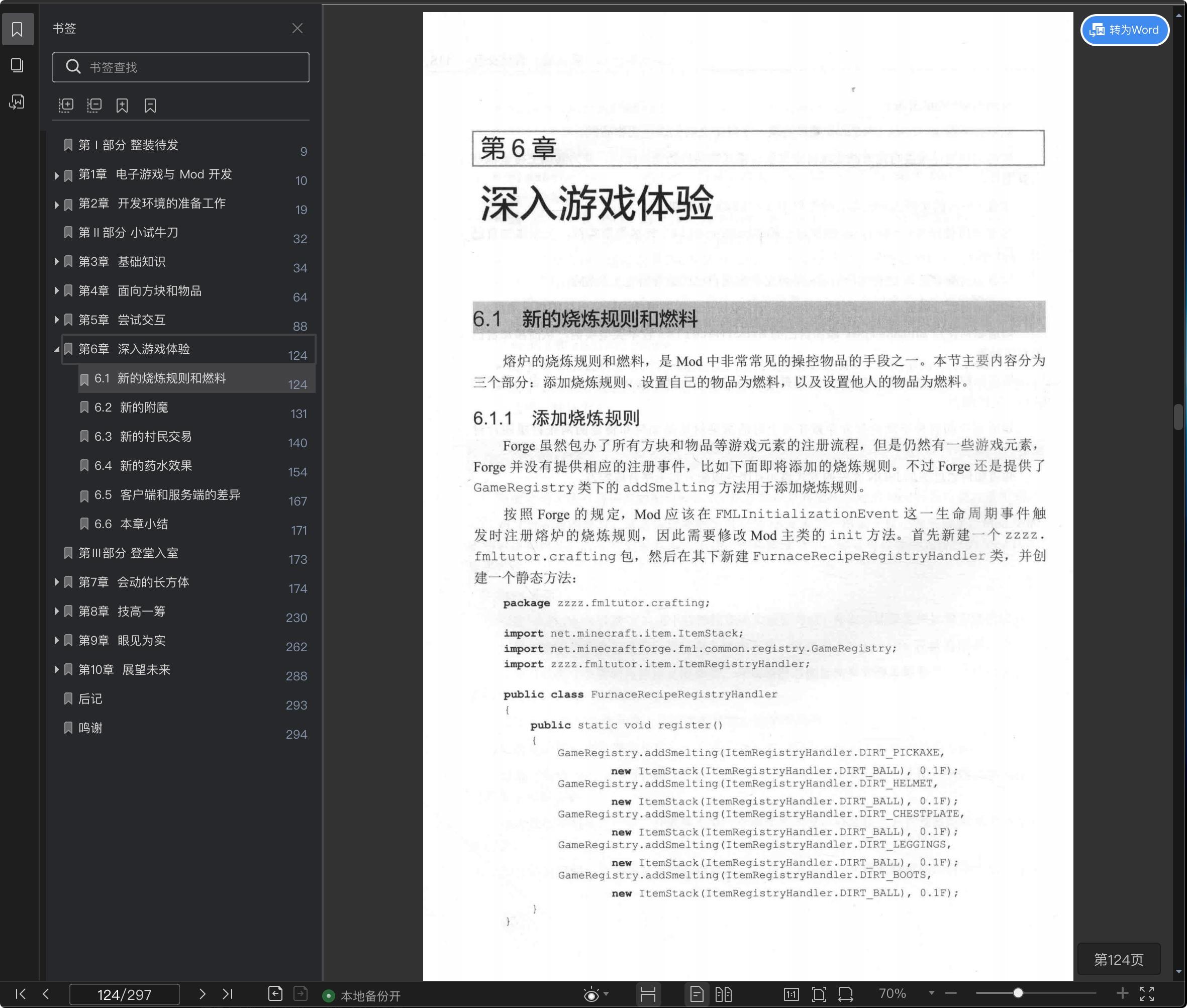Enter full screen mode
This screenshot has height=1008, width=1187.
tap(1147, 994)
